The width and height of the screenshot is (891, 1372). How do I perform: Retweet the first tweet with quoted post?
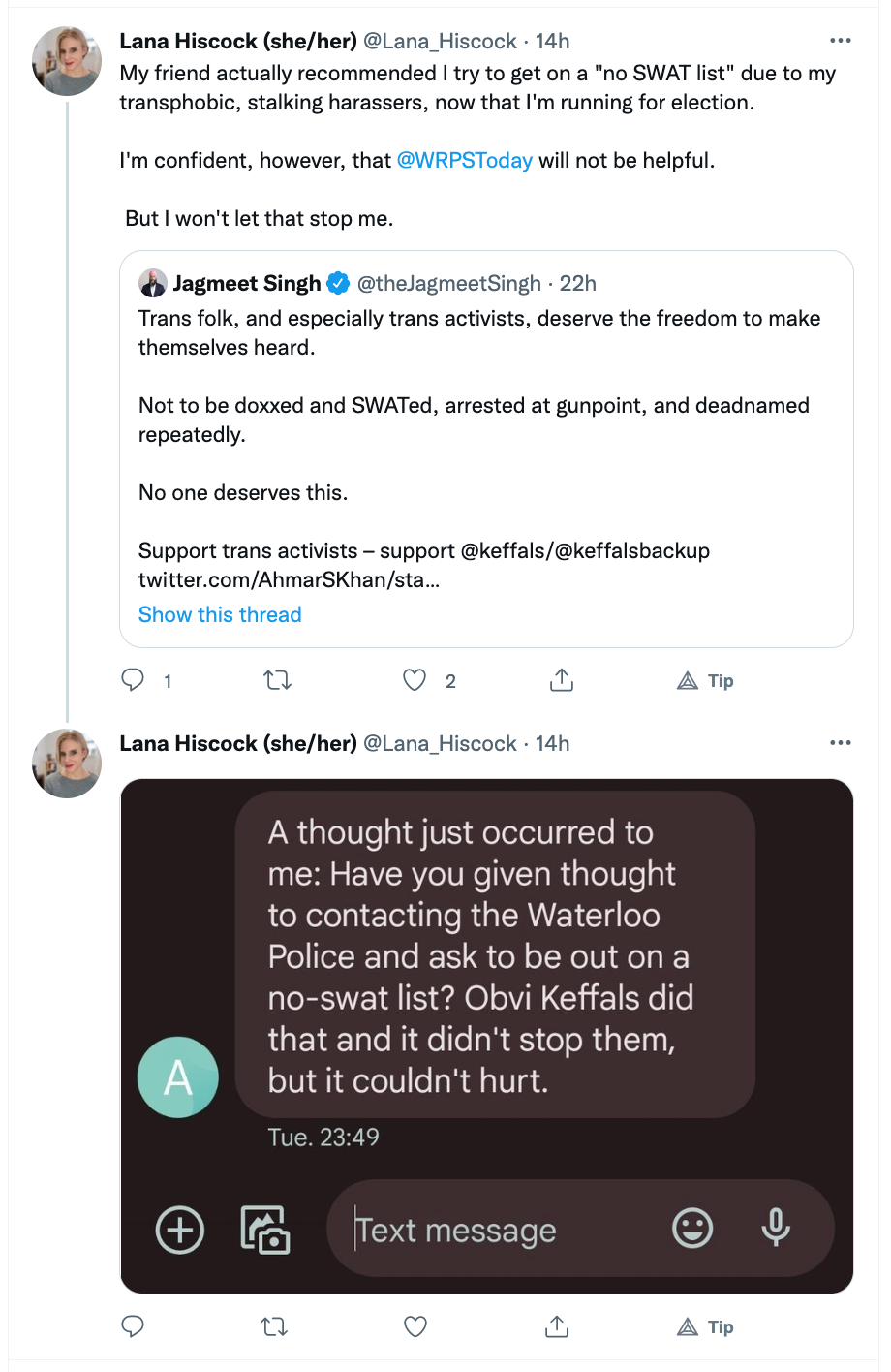pyautogui.click(x=278, y=680)
